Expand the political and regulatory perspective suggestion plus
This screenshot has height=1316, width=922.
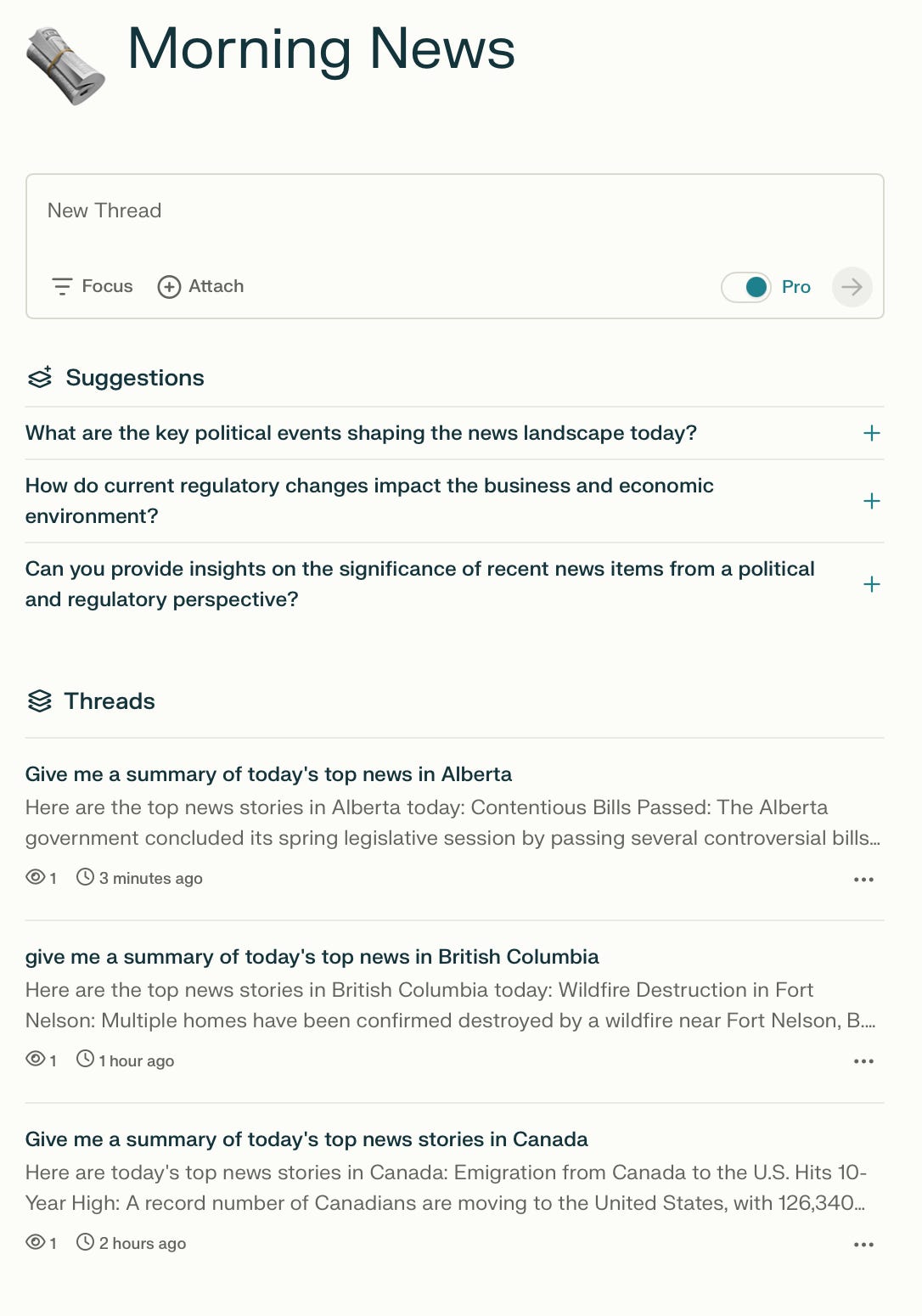871,584
